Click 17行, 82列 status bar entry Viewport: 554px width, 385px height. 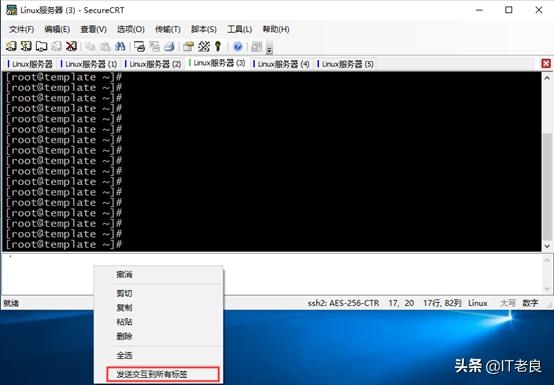[442, 303]
